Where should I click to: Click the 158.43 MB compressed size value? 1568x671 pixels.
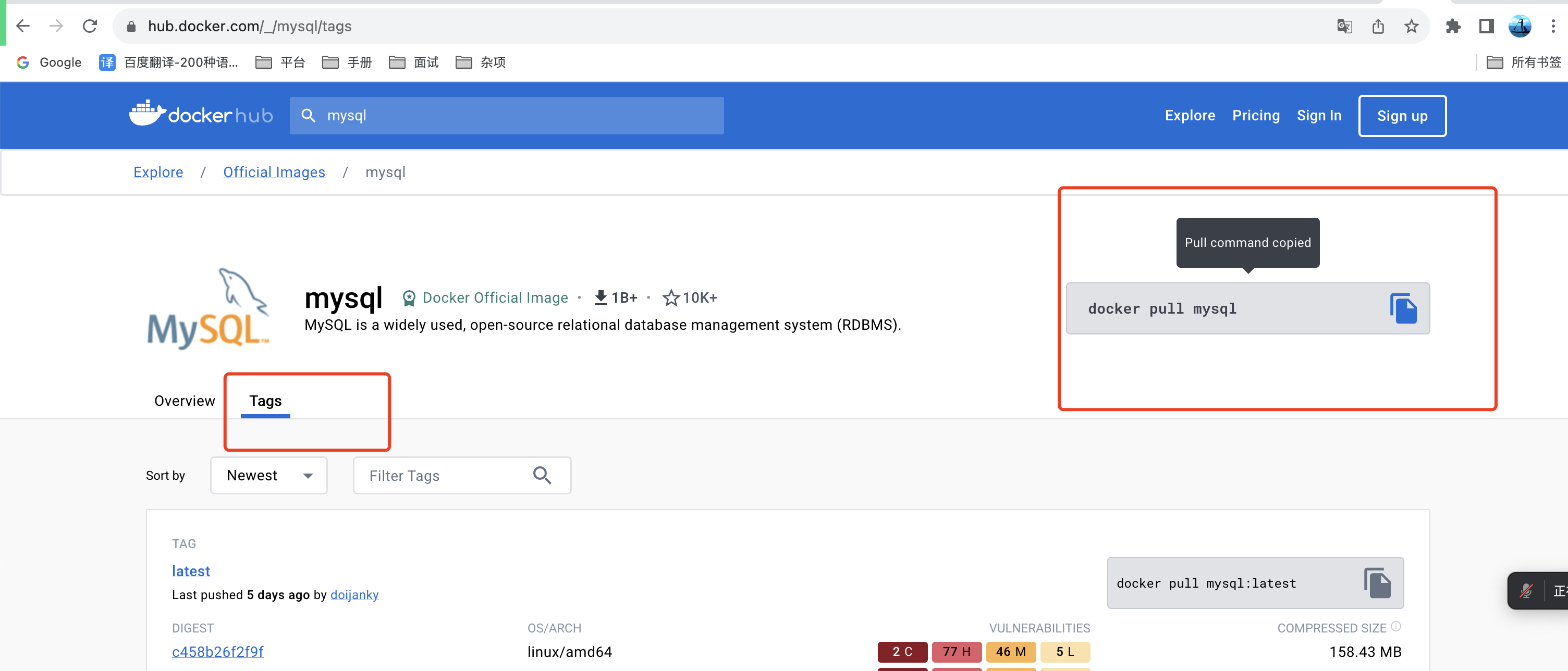click(1365, 652)
